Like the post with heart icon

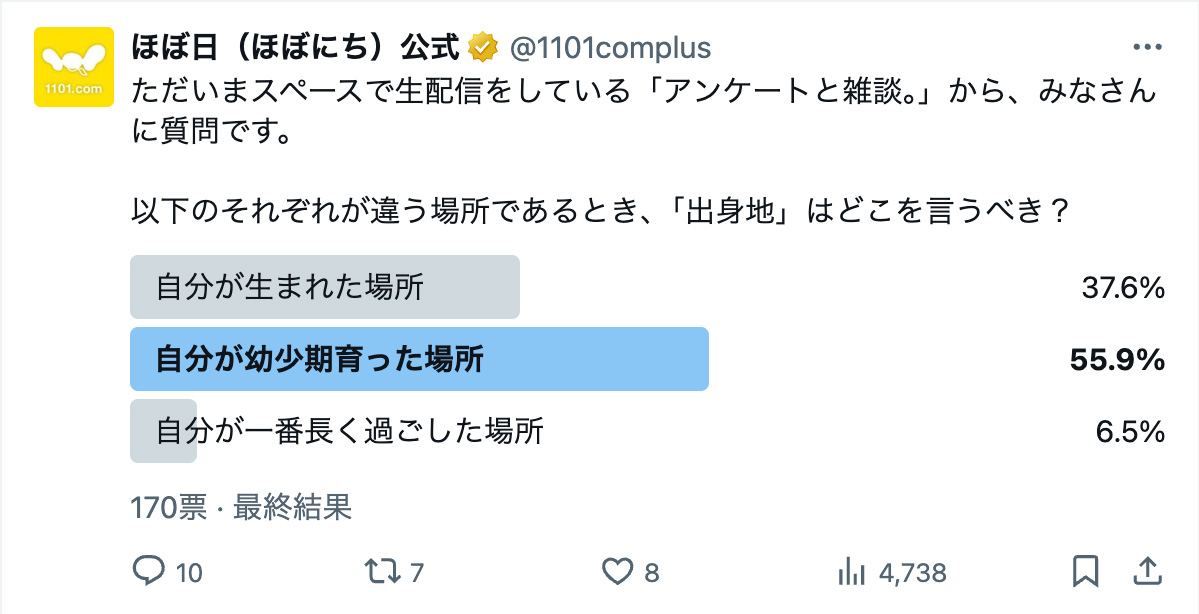617,571
